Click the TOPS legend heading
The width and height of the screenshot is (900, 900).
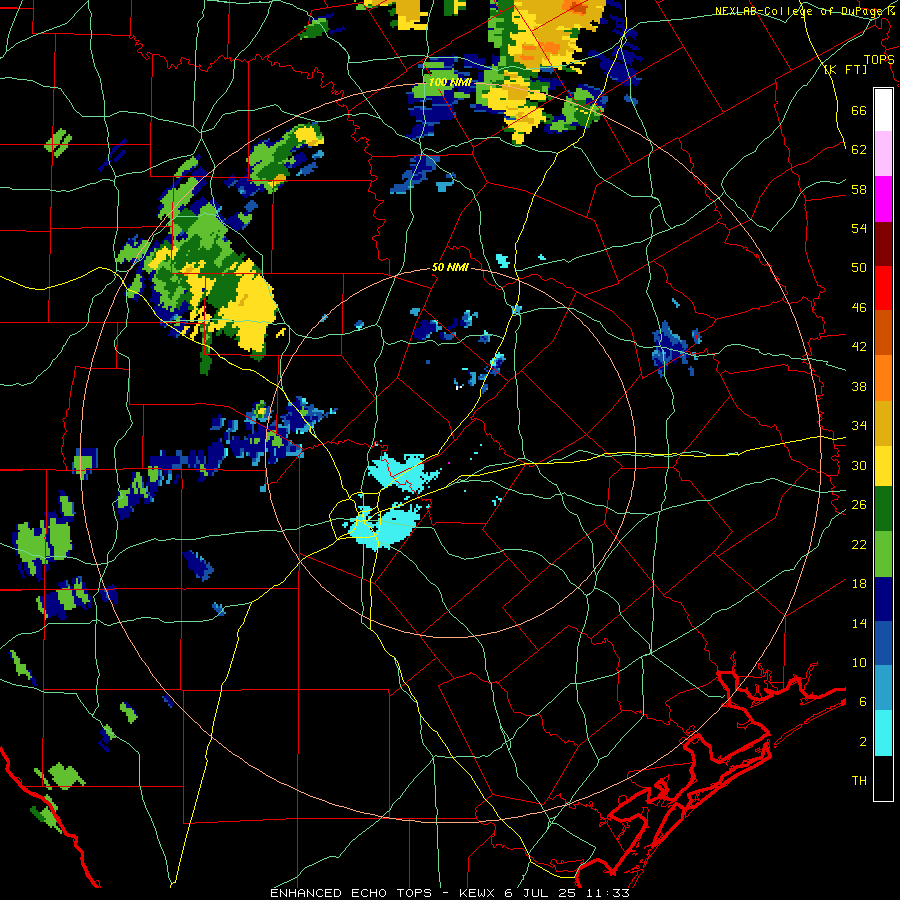tap(879, 59)
